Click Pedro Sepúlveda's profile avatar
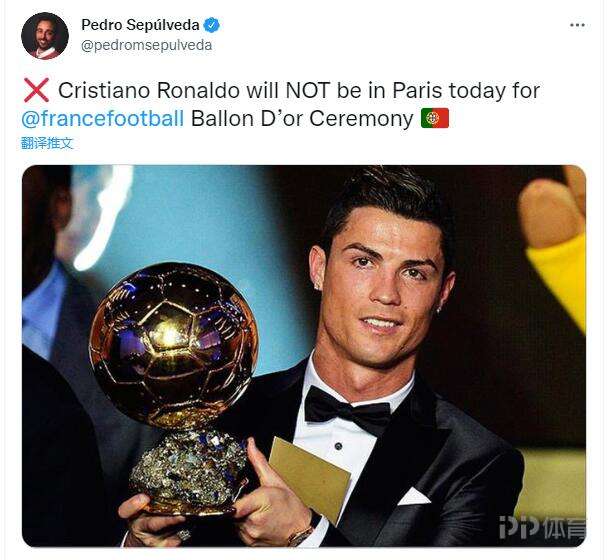Screen dimensions: 609x560 tap(45, 35)
